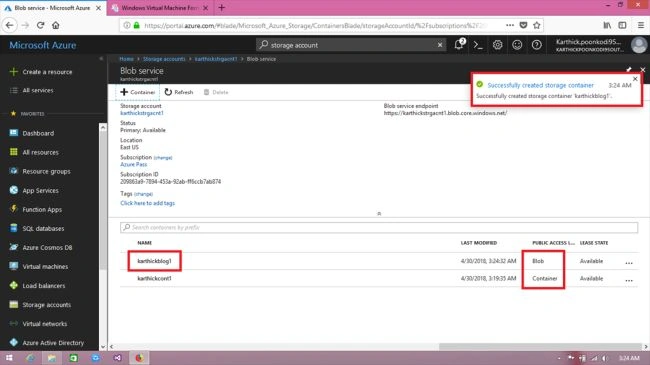Open a new browser tab

pyautogui.click(x=221, y=7)
